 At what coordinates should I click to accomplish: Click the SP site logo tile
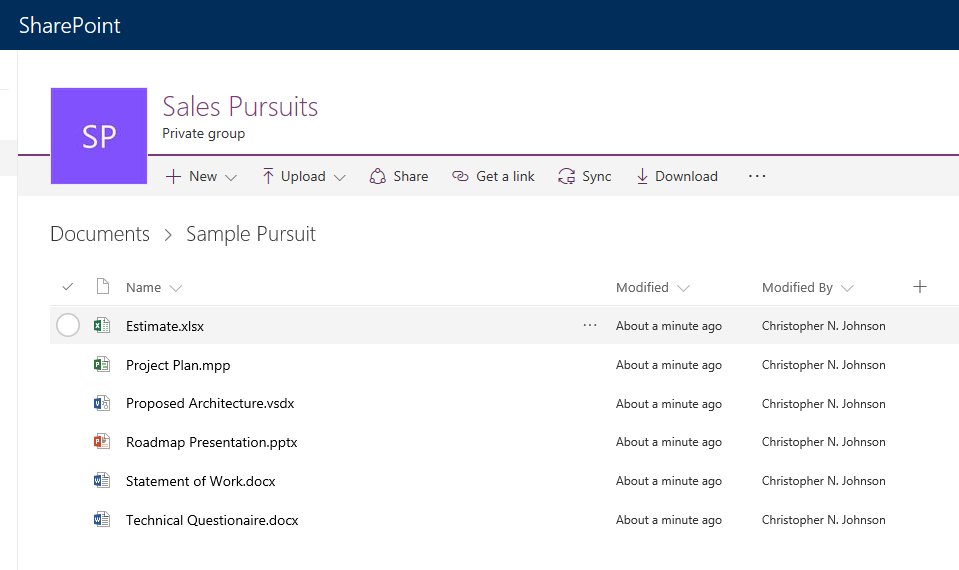click(x=98, y=136)
